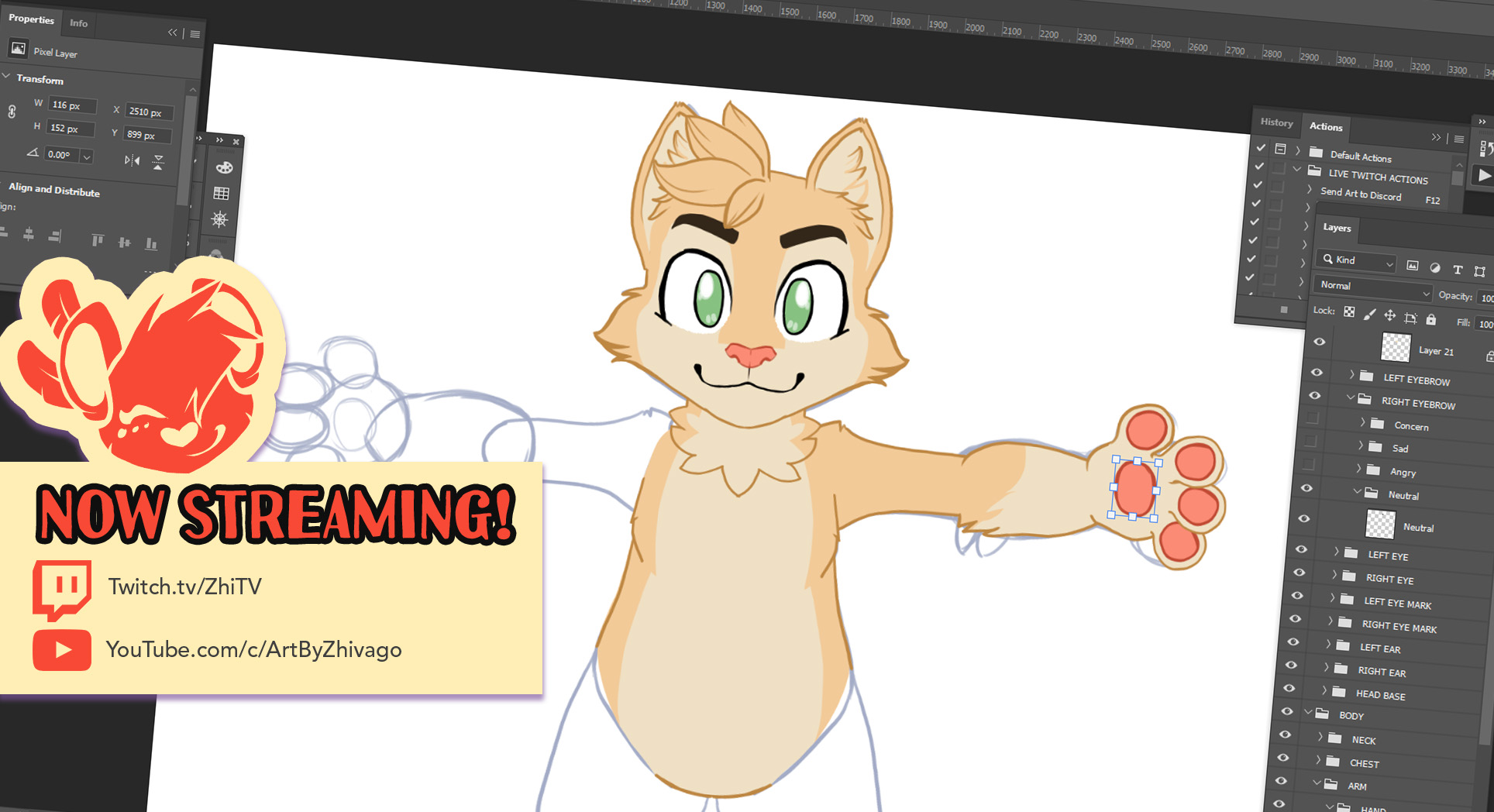Viewport: 1494px width, 812px height.
Task: Lock transparent pixels in Layers panel
Action: (x=1349, y=311)
